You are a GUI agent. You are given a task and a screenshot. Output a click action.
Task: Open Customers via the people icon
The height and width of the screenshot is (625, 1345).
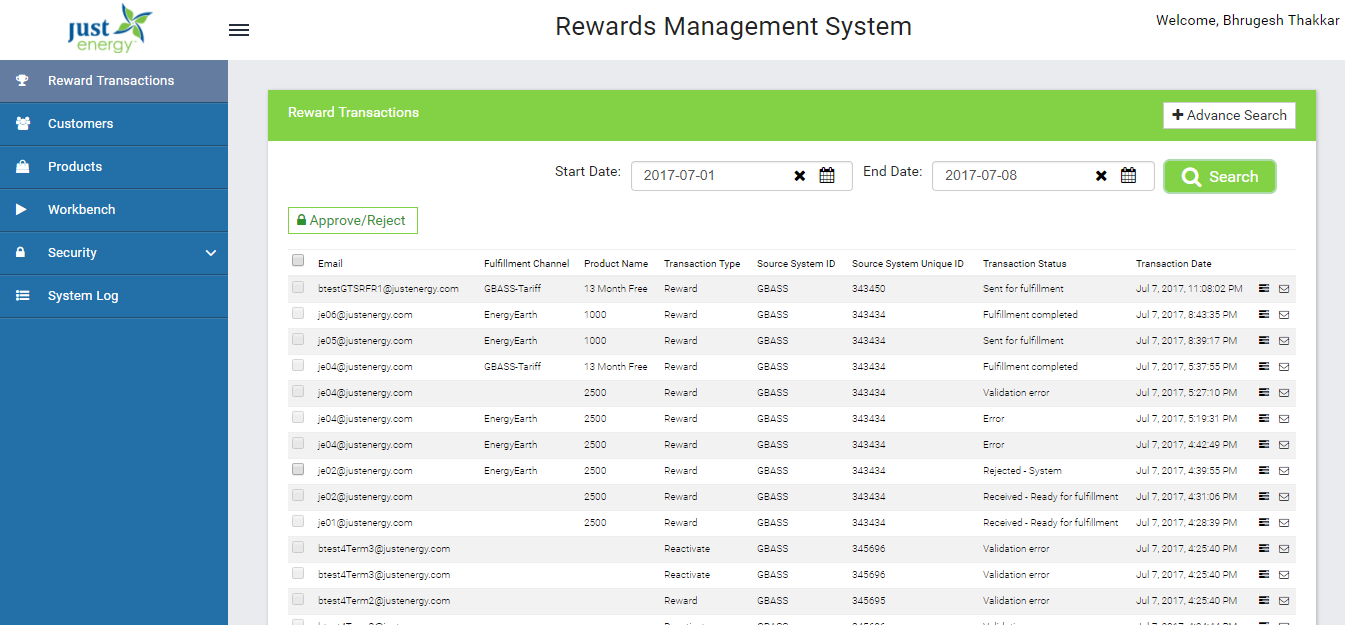22,123
